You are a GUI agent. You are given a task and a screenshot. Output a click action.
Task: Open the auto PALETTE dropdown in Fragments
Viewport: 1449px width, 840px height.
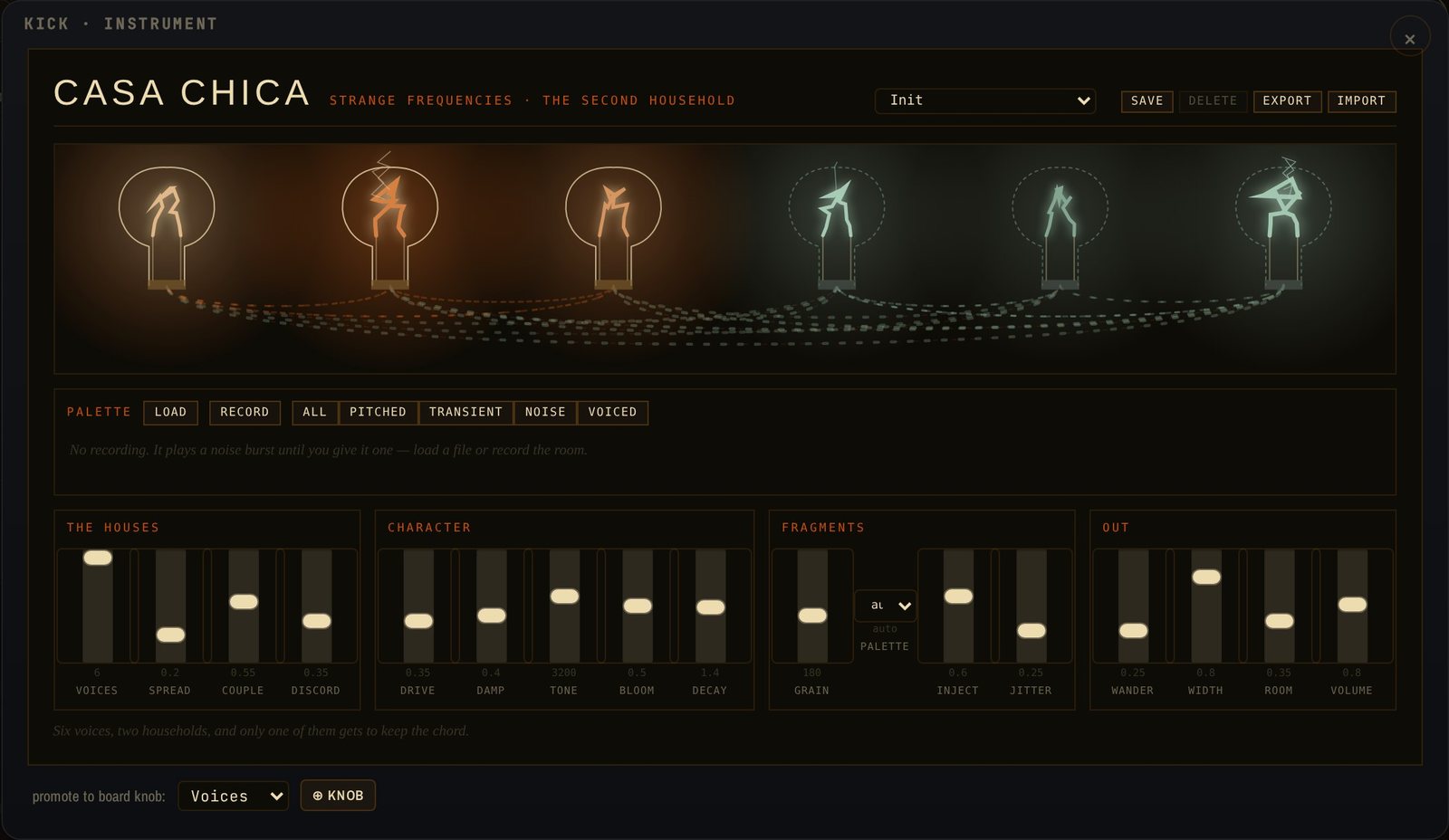click(886, 606)
